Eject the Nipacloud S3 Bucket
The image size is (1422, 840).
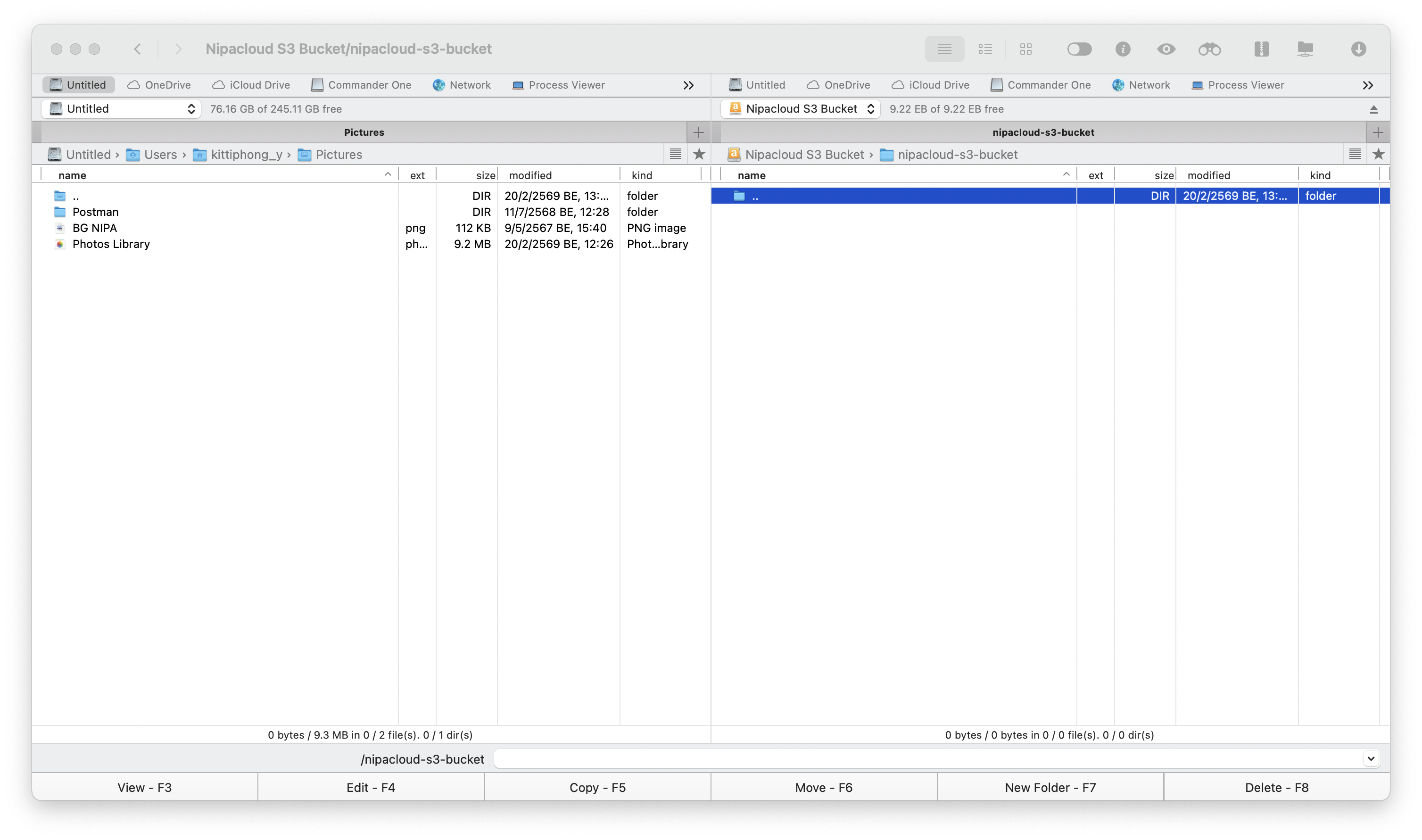[1373, 109]
